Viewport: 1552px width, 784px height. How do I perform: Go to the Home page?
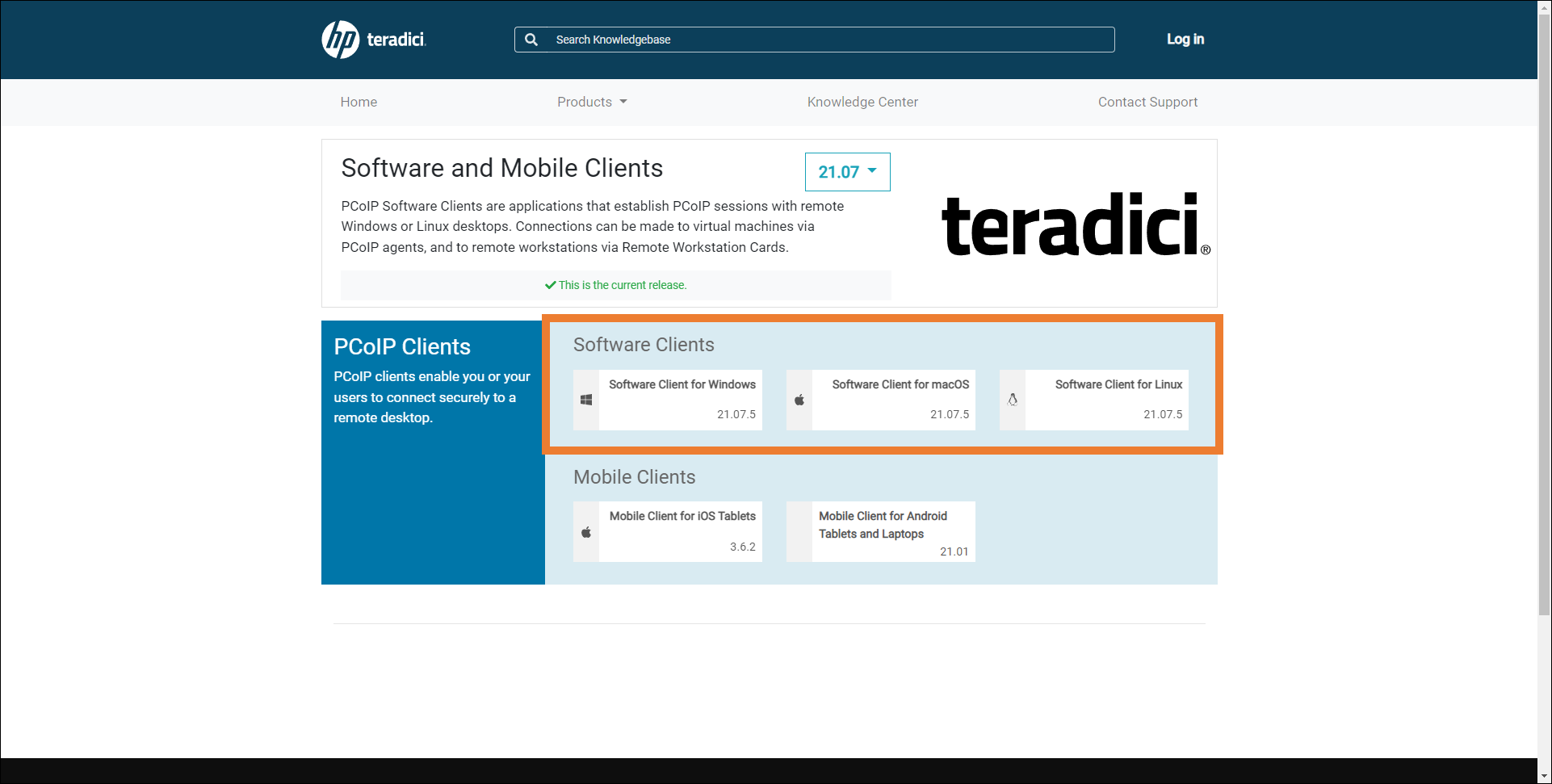pyautogui.click(x=359, y=102)
